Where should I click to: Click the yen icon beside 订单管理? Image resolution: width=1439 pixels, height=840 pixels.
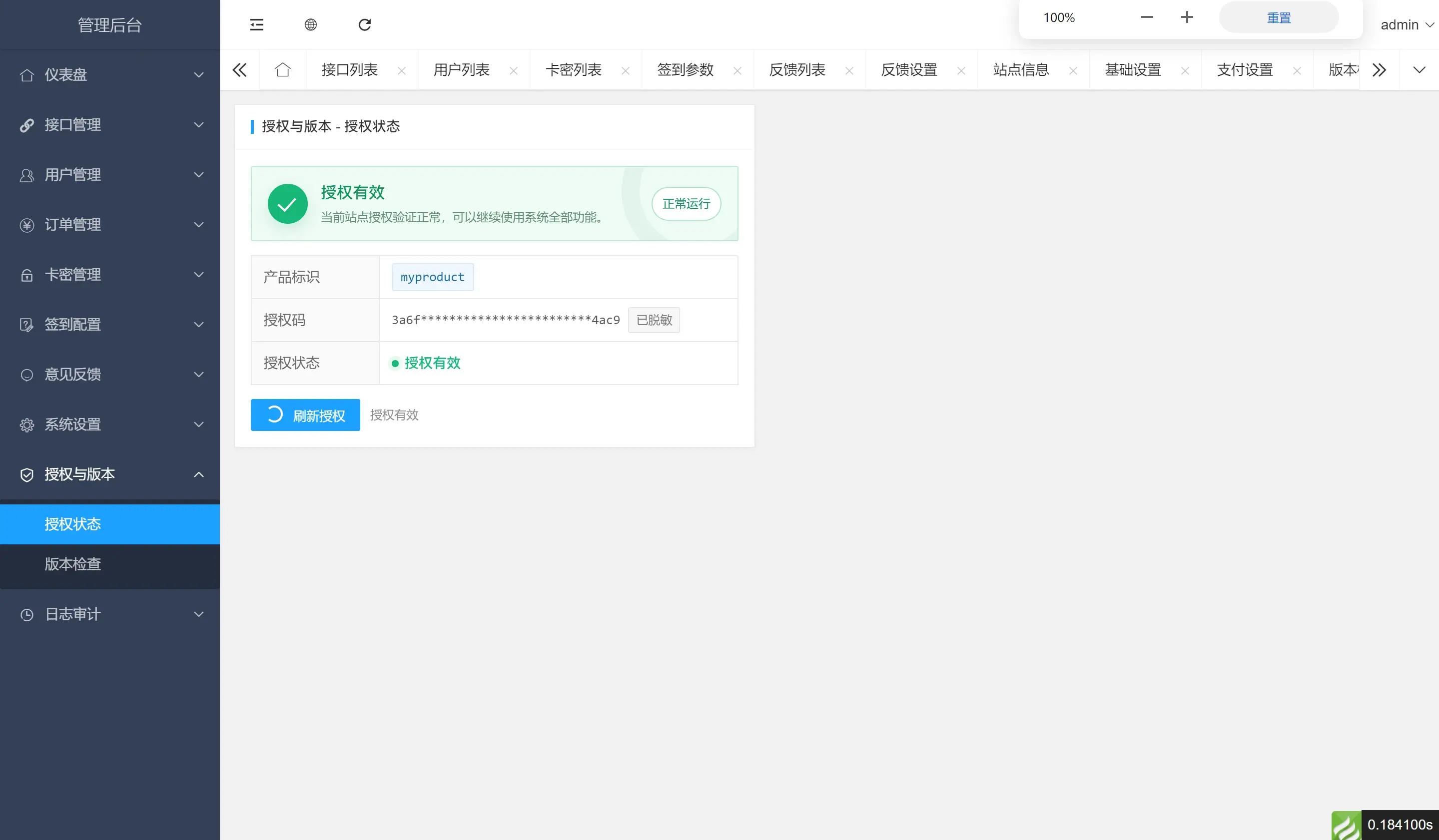pos(26,225)
